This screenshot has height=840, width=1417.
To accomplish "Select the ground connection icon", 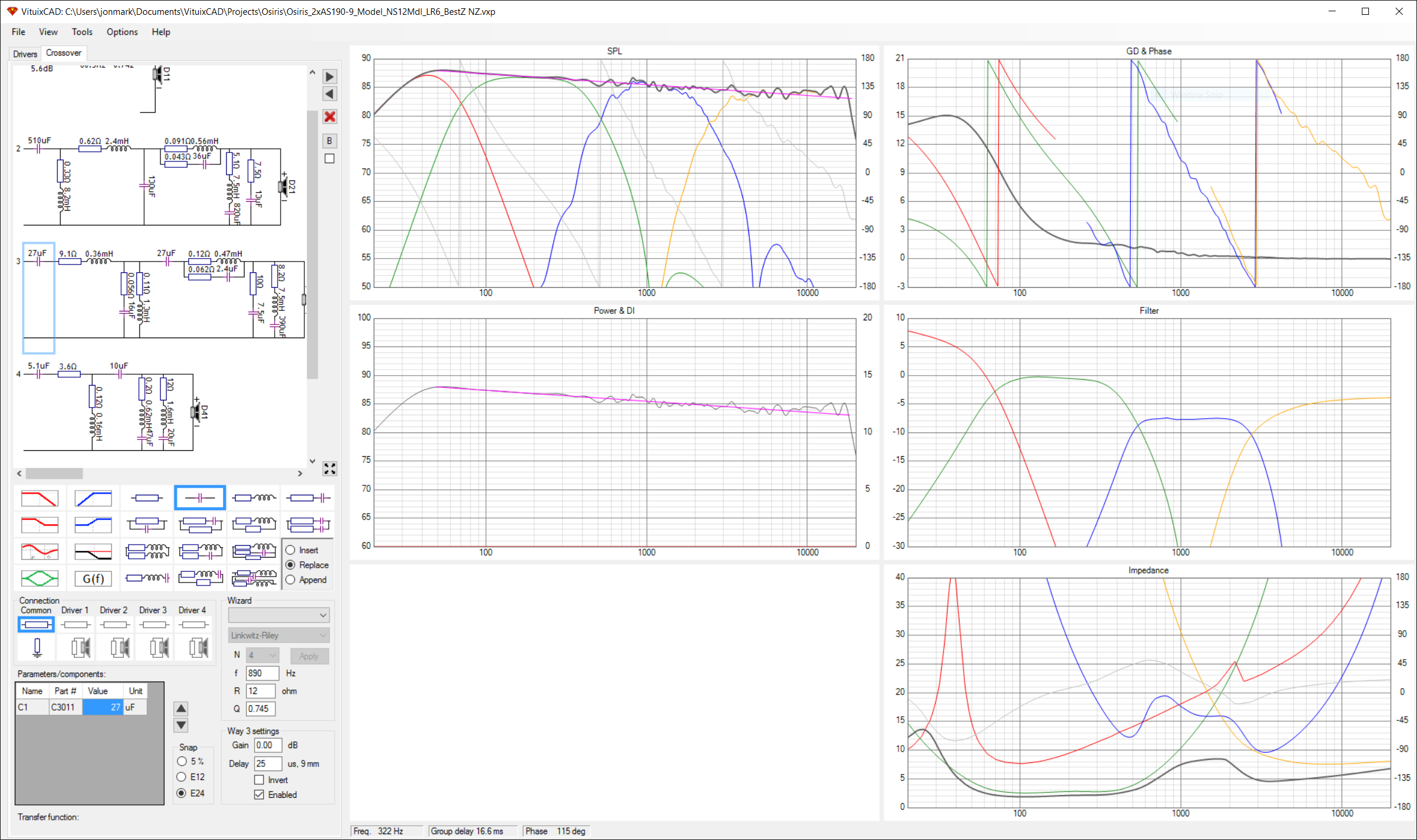I will pyautogui.click(x=37, y=647).
